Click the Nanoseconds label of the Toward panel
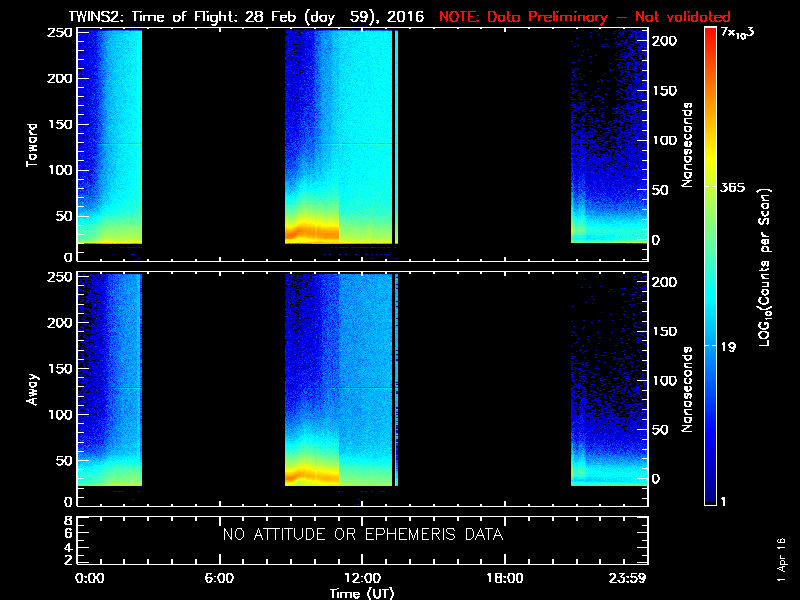This screenshot has height=600, width=800. pos(688,143)
